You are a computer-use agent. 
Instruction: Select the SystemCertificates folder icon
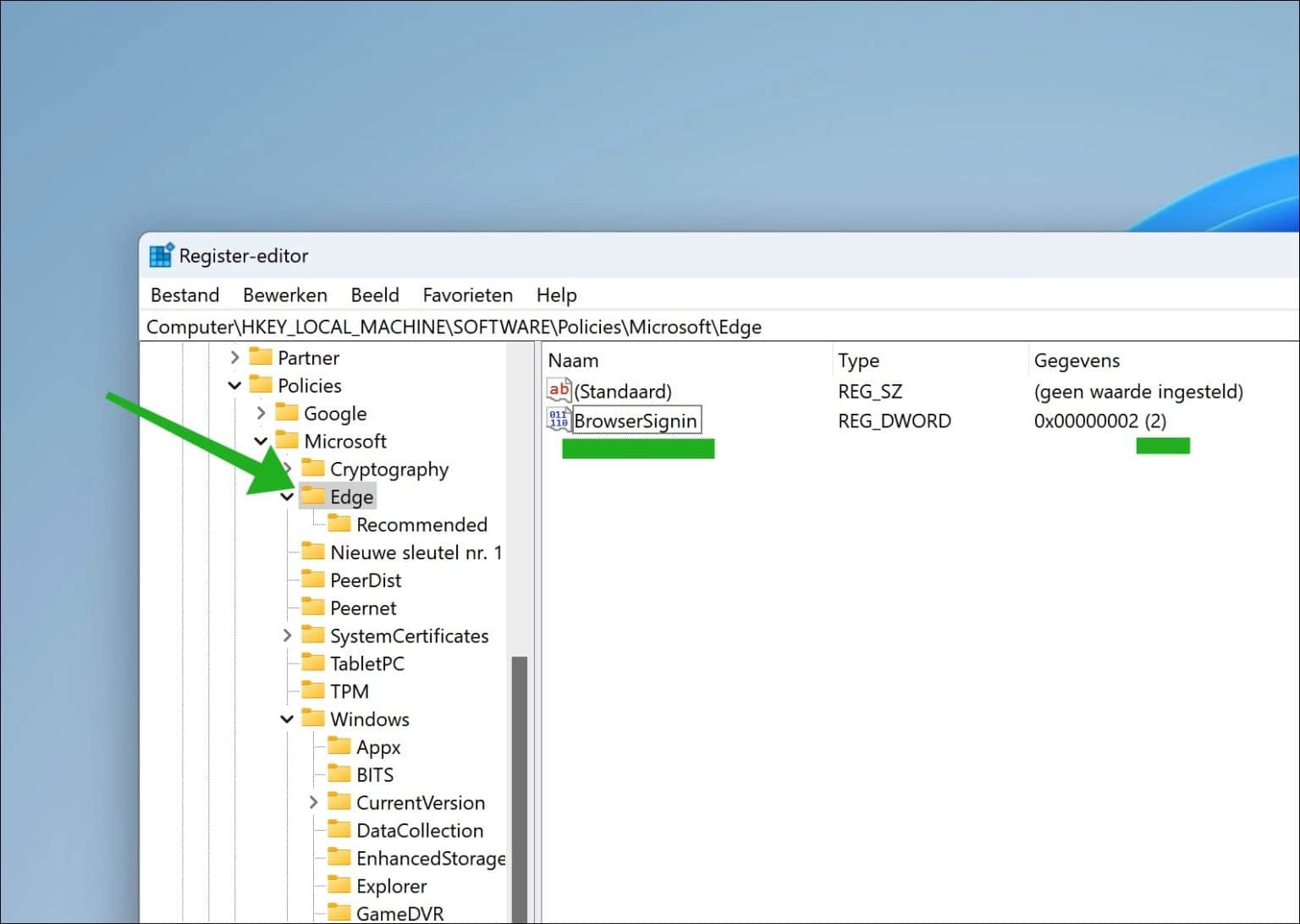[313, 635]
